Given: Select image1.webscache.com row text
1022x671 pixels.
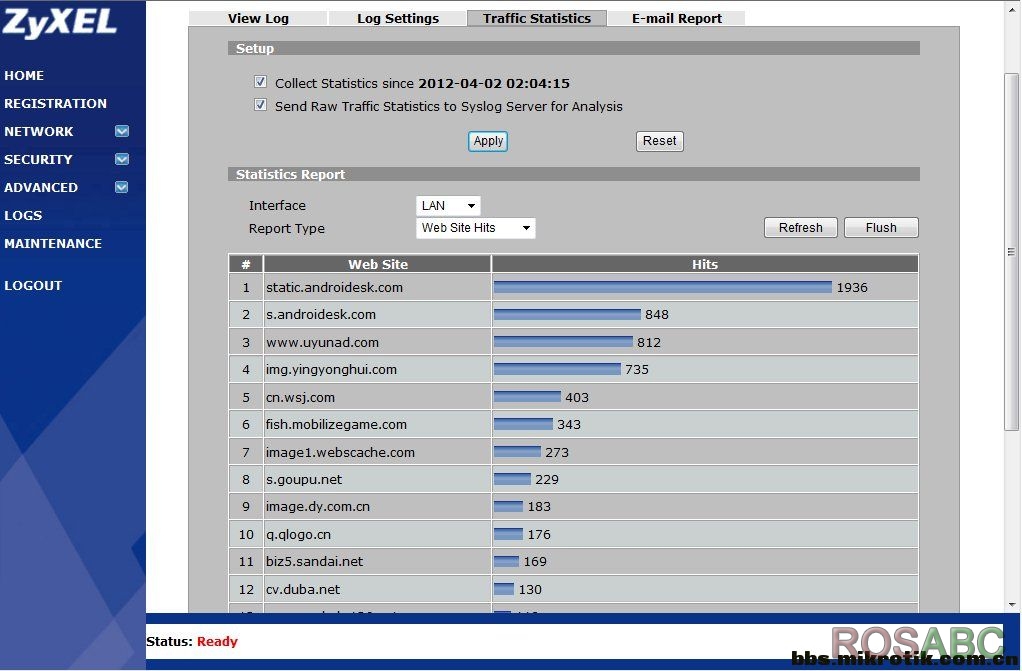Looking at the screenshot, I should point(340,452).
